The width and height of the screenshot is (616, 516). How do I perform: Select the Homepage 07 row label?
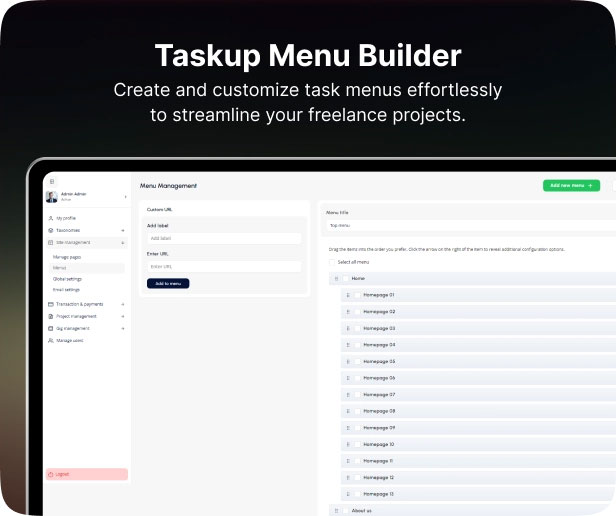point(379,395)
